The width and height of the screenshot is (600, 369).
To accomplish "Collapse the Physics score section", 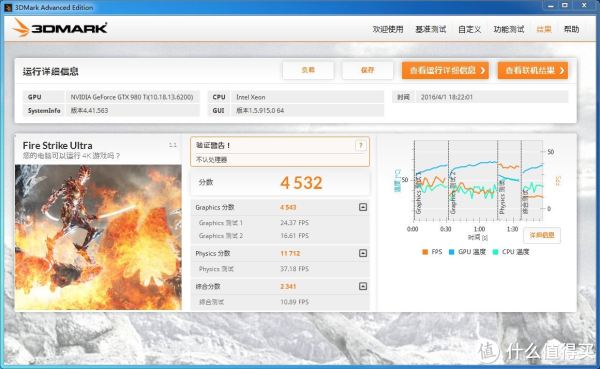I will click(x=363, y=253).
